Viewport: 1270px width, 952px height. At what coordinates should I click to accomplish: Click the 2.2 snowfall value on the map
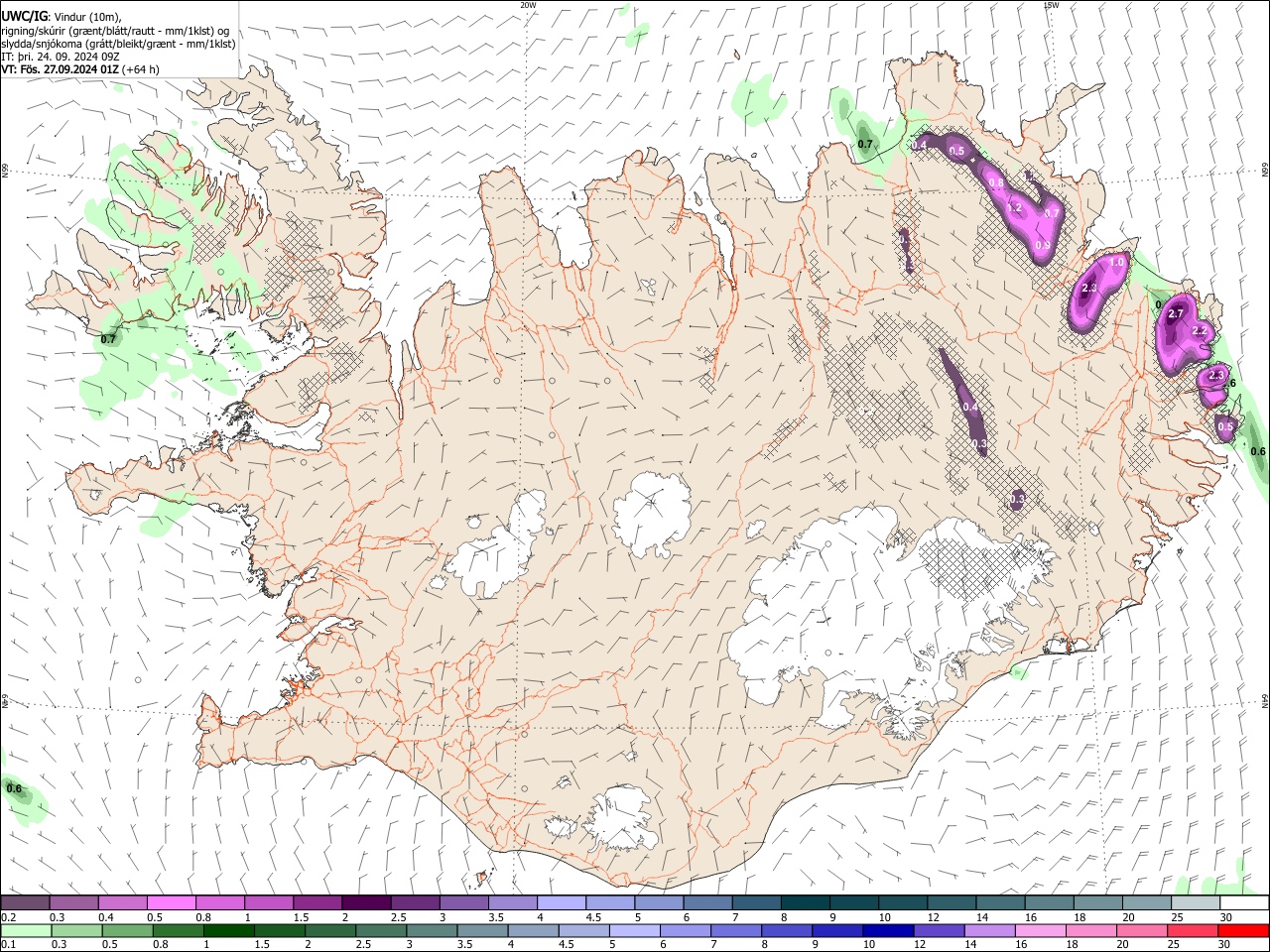[1199, 330]
